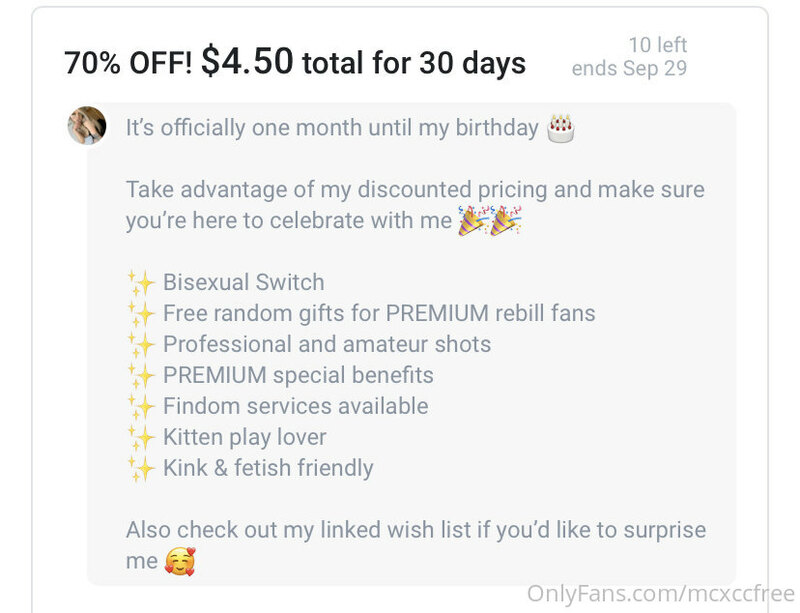
Task: Select the 70% OFF $4.50 offer heading
Action: click(295, 62)
